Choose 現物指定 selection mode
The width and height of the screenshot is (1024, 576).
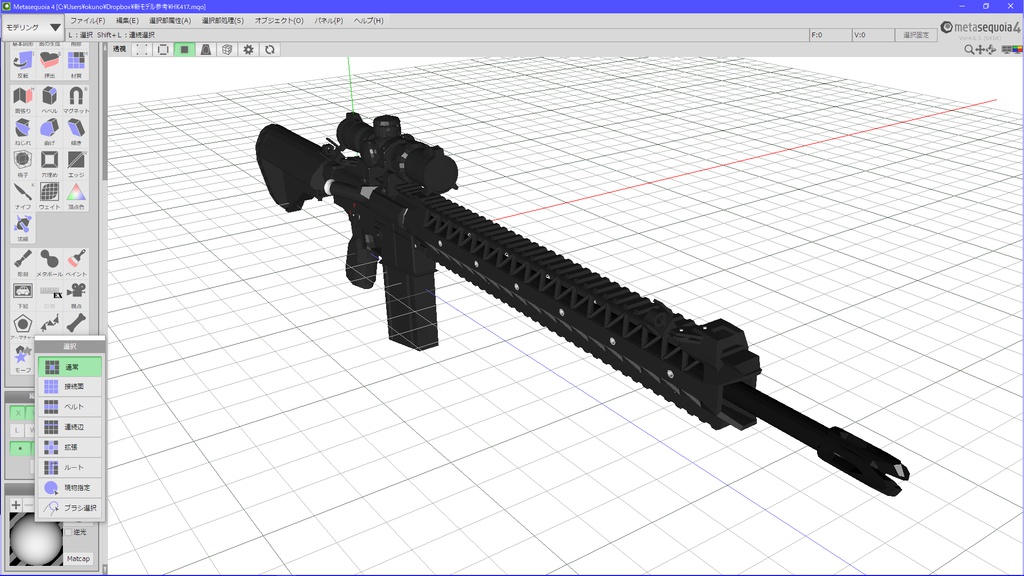[x=70, y=488]
